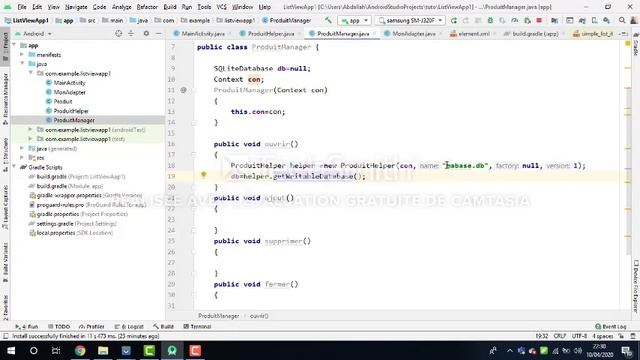Click the yellow lightbulb intention icon
This screenshot has height=360, width=640.
tap(203, 175)
